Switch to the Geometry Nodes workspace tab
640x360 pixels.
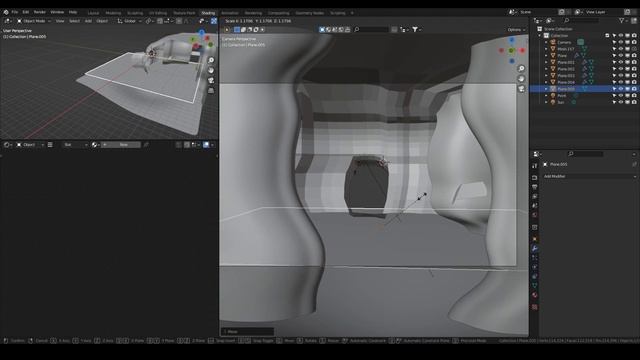click(309, 13)
